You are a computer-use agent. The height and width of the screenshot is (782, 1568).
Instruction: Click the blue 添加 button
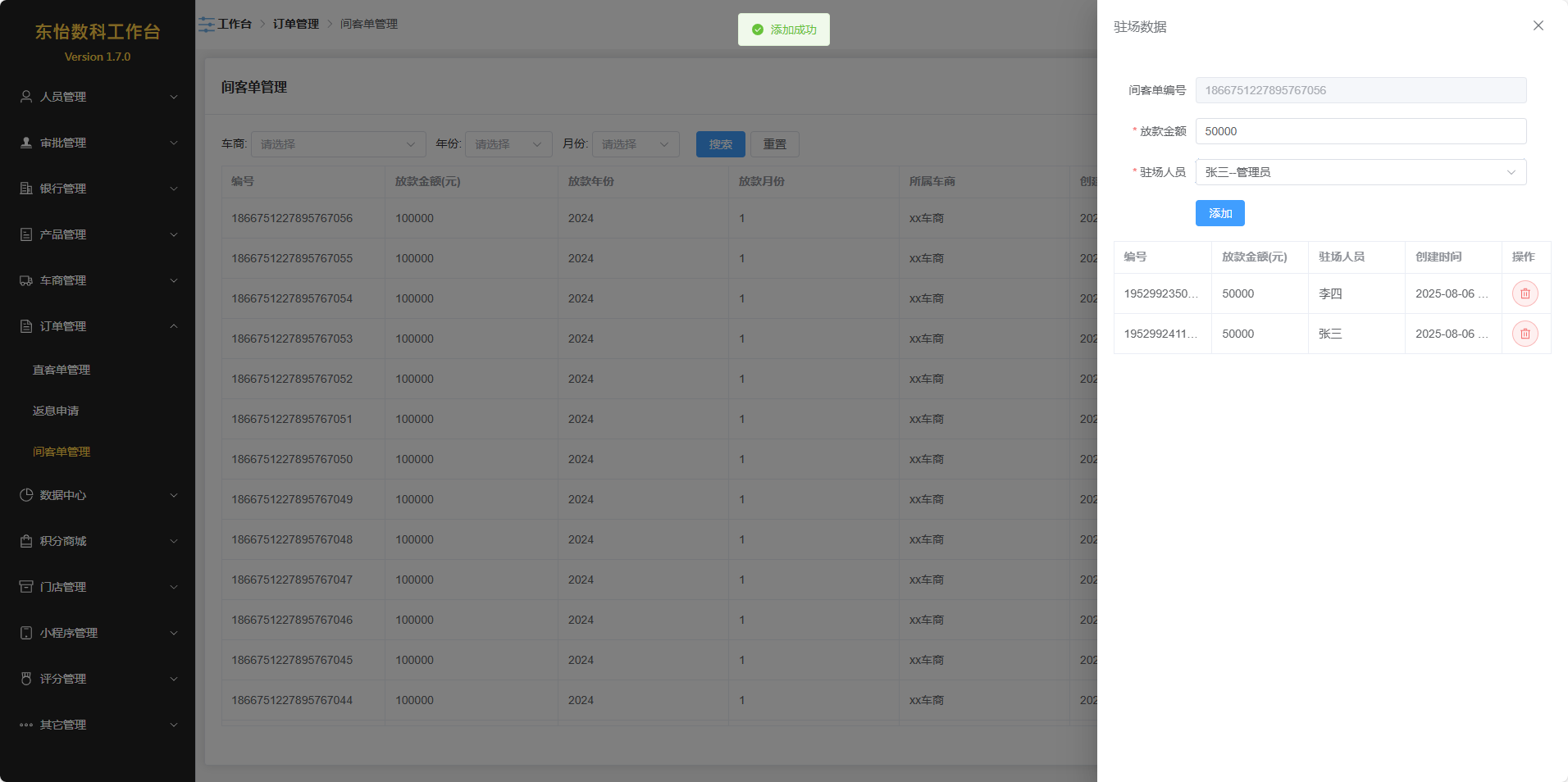tap(1219, 213)
